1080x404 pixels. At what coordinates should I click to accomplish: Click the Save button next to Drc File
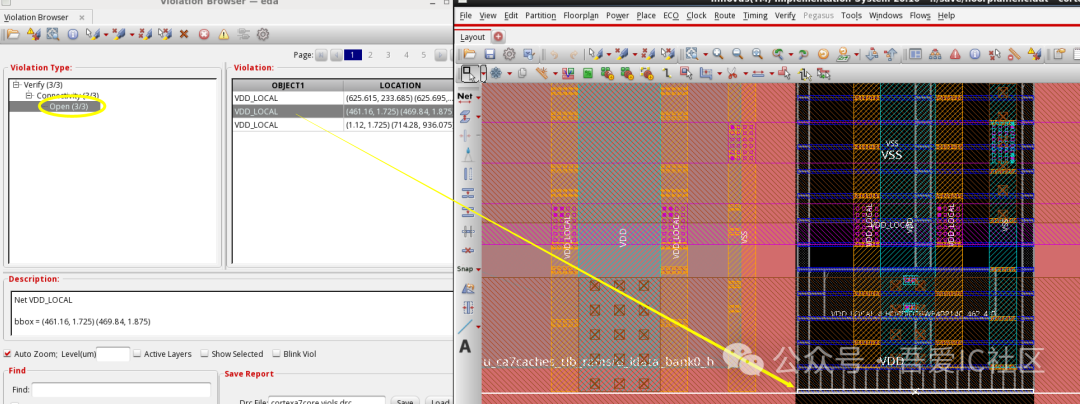pyautogui.click(x=404, y=401)
